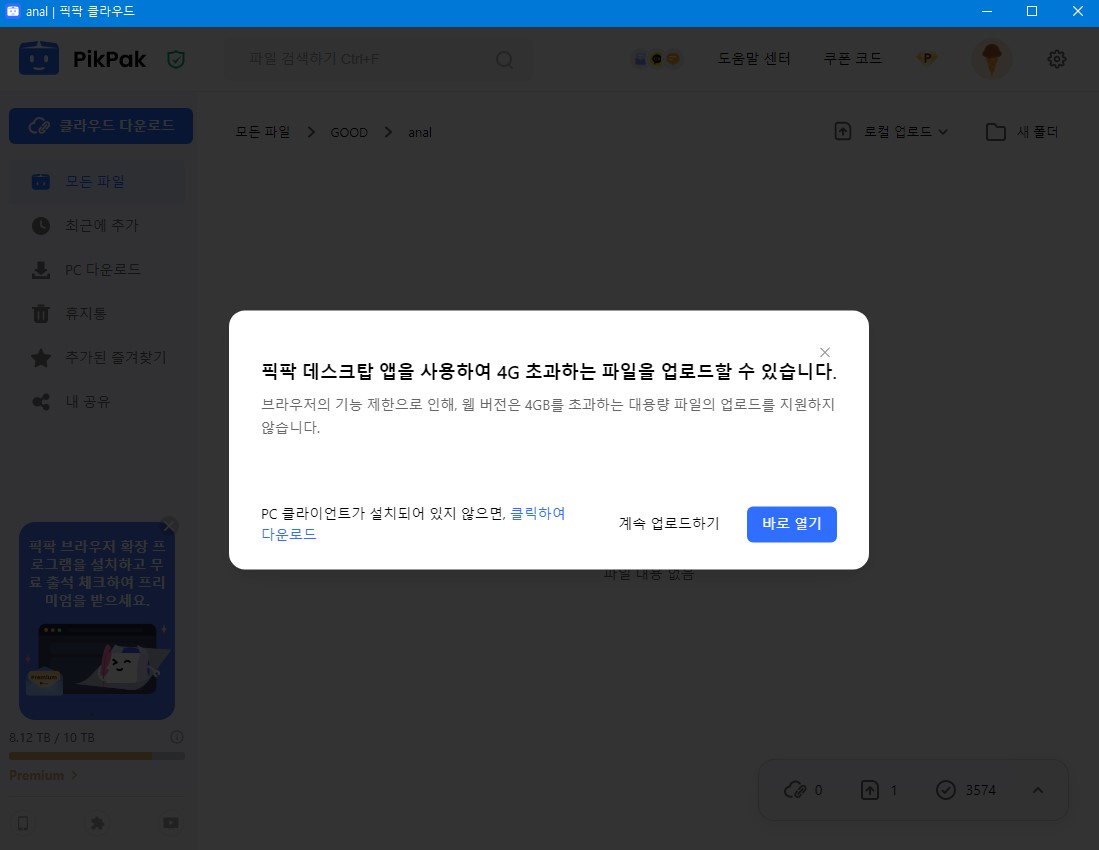Click the mobile phone icon at bottom
The image size is (1099, 850).
pyautogui.click(x=23, y=823)
